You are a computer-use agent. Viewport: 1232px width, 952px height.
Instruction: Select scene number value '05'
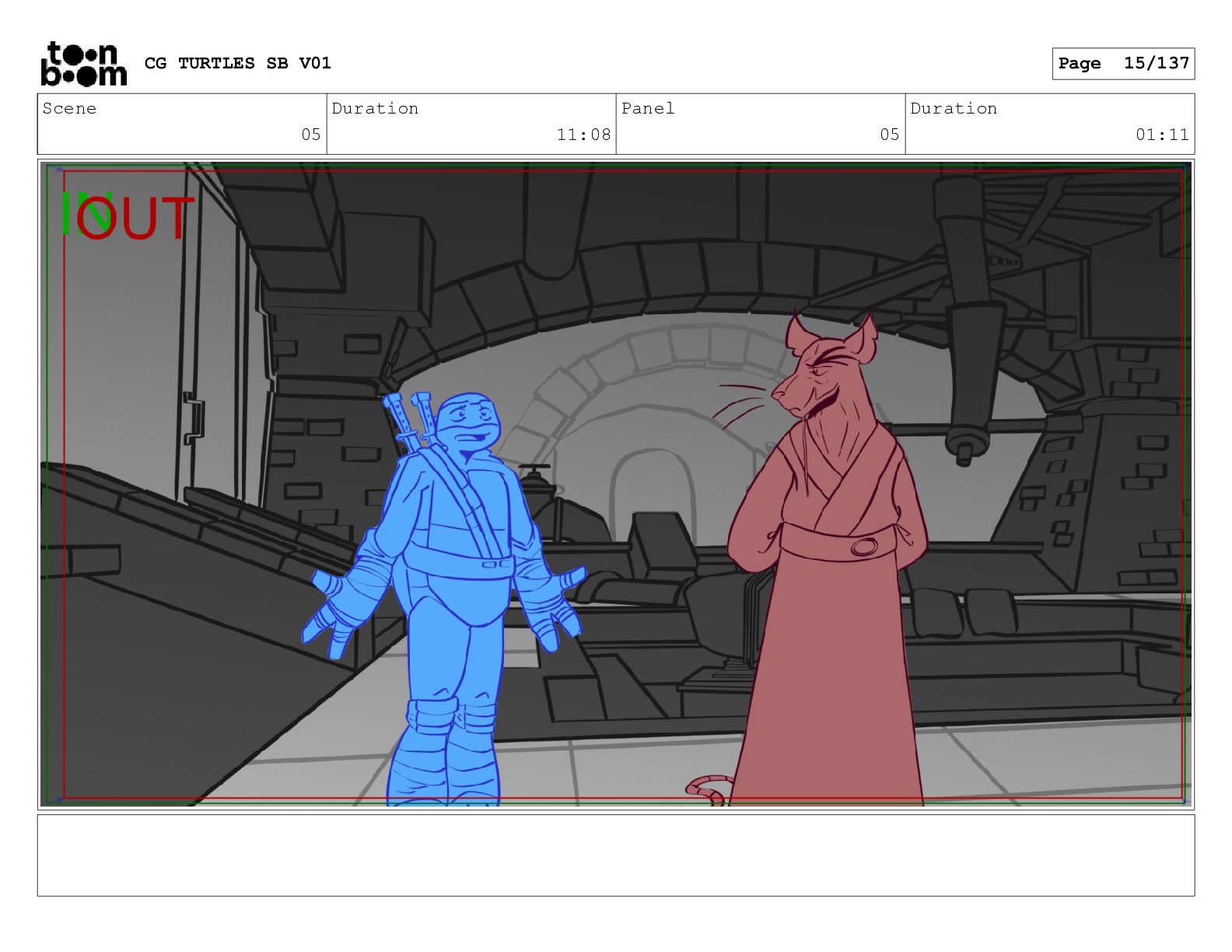[311, 135]
